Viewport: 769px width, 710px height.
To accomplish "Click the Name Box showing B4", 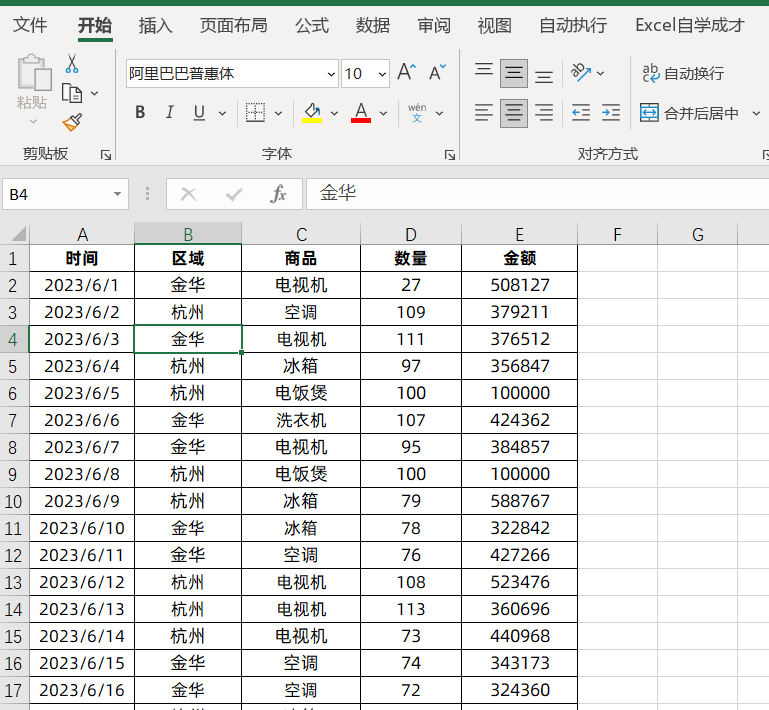I will point(58,195).
